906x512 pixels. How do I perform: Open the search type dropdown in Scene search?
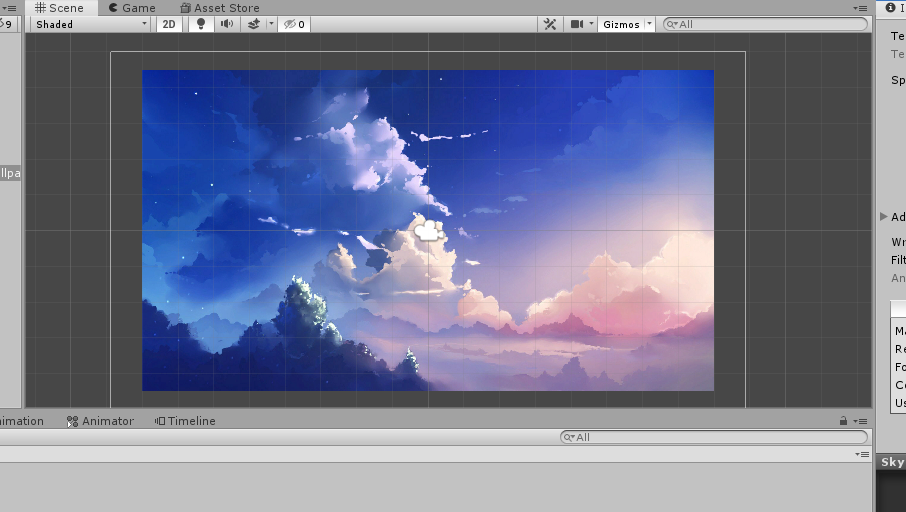pos(673,24)
